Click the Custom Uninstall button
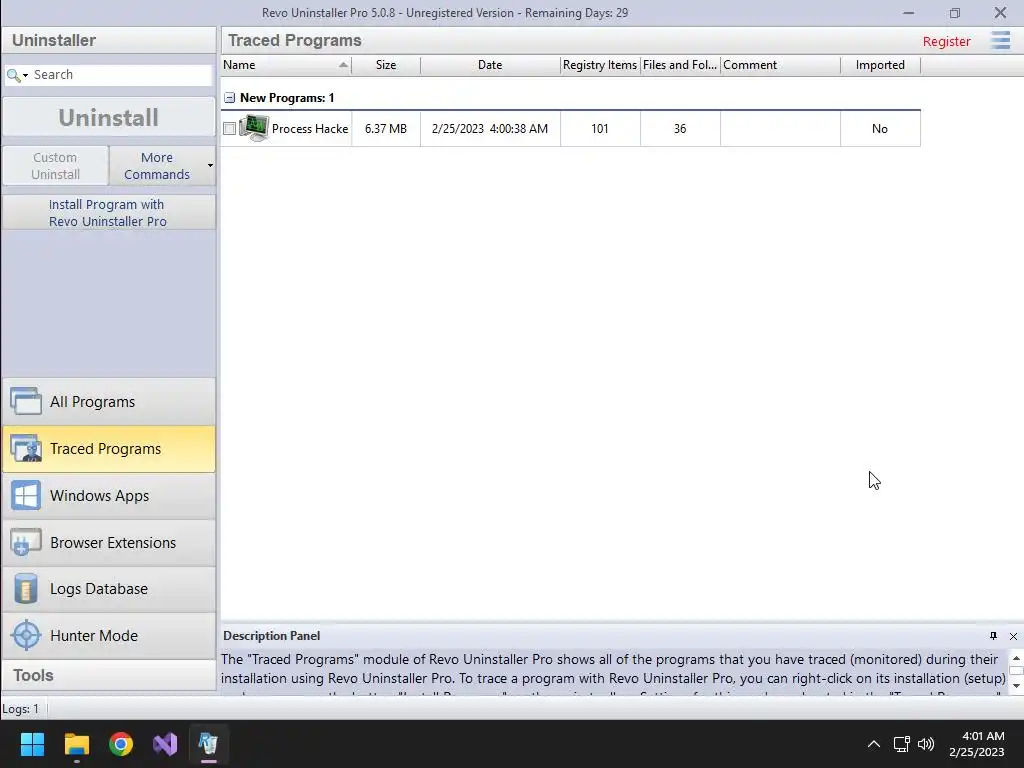 [56, 166]
